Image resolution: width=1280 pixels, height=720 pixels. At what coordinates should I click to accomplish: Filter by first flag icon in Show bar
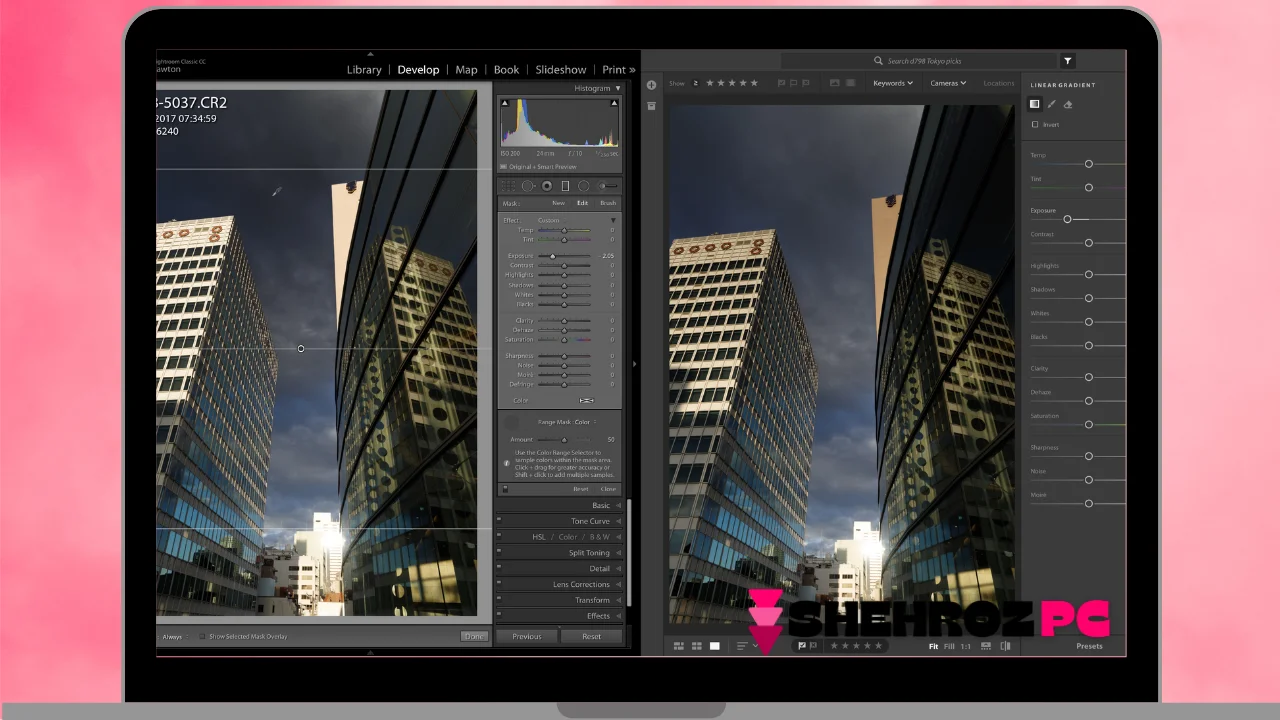[x=782, y=83]
